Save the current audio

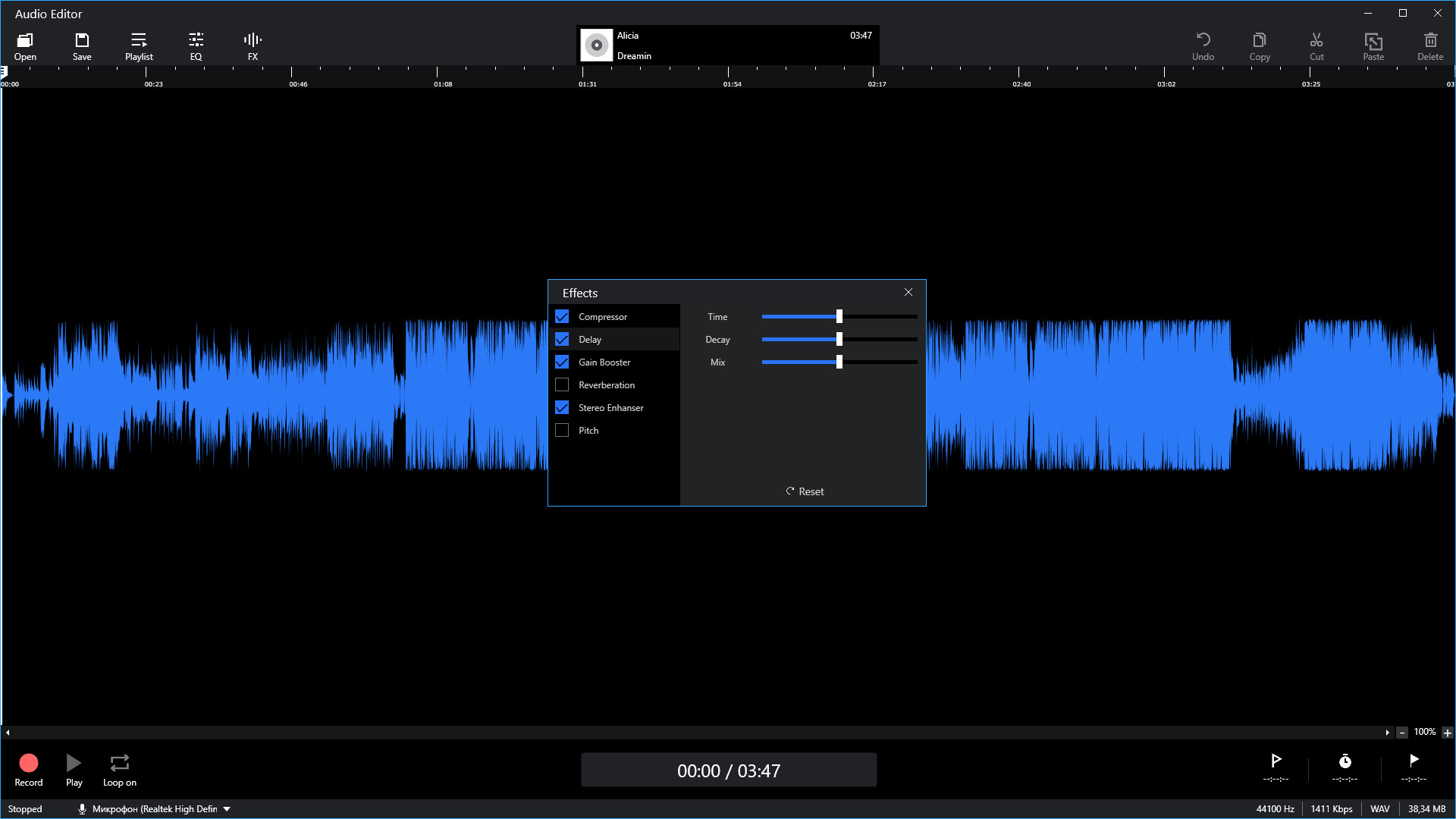tap(82, 45)
